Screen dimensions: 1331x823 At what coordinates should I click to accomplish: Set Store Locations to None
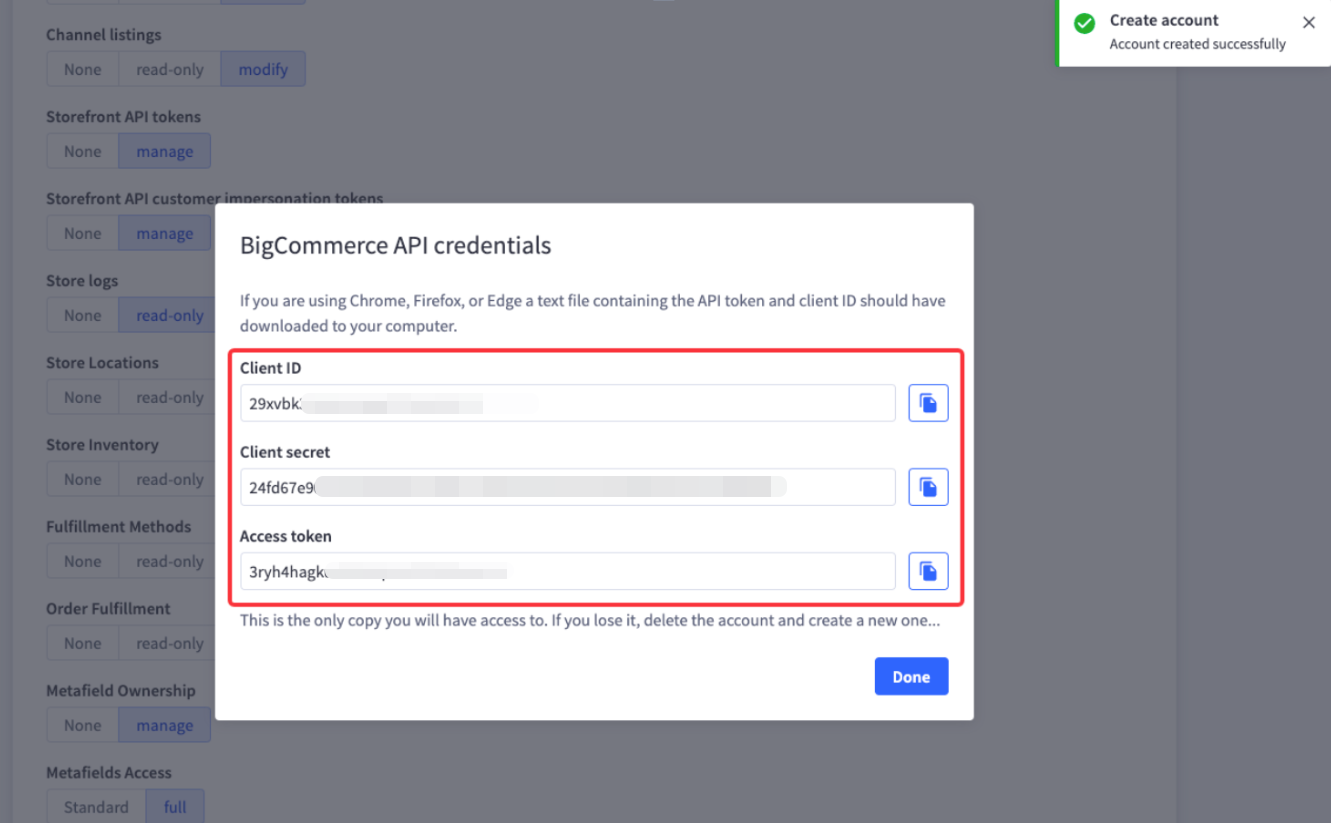[x=82, y=397]
